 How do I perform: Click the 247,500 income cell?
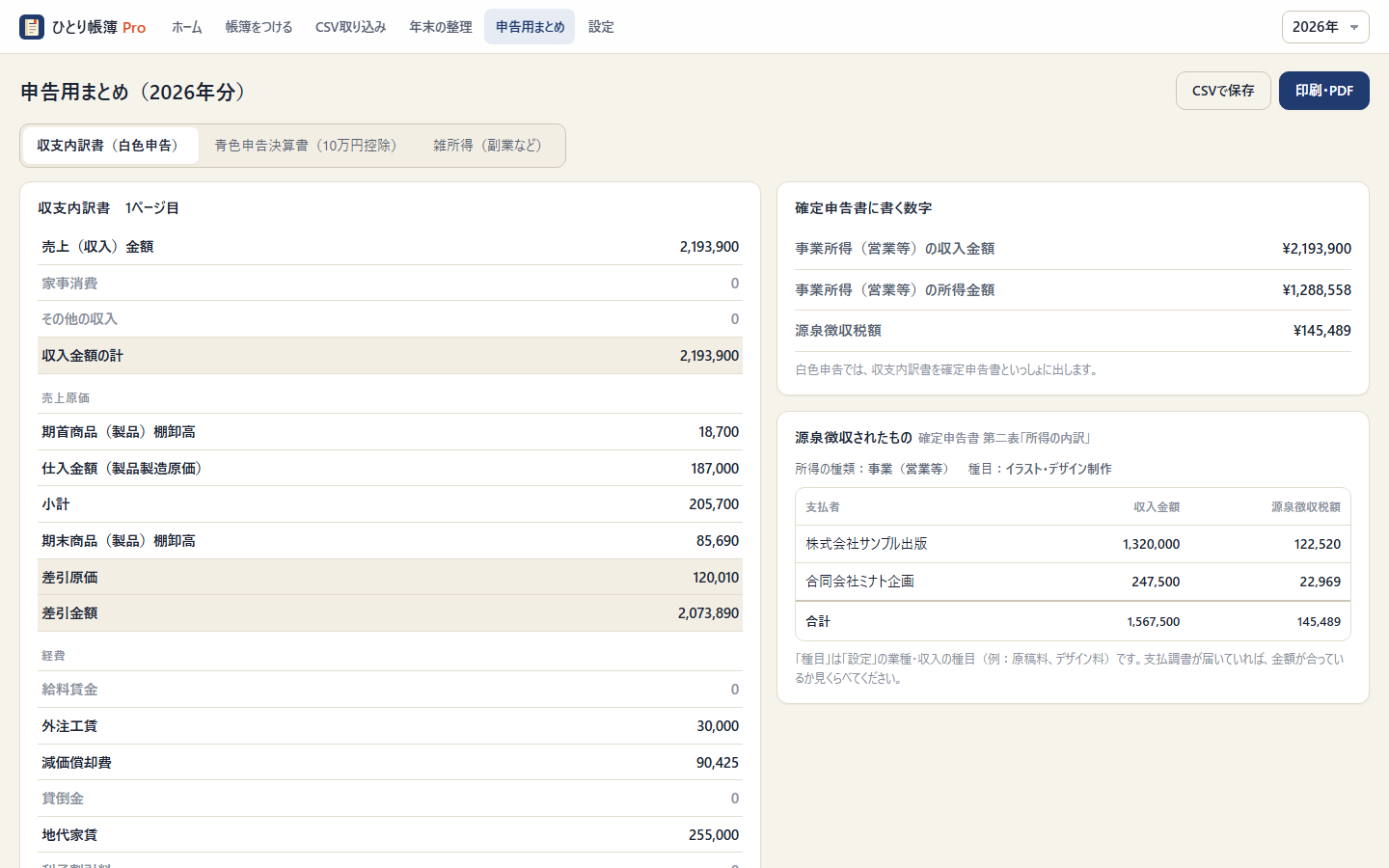pyautogui.click(x=1156, y=582)
